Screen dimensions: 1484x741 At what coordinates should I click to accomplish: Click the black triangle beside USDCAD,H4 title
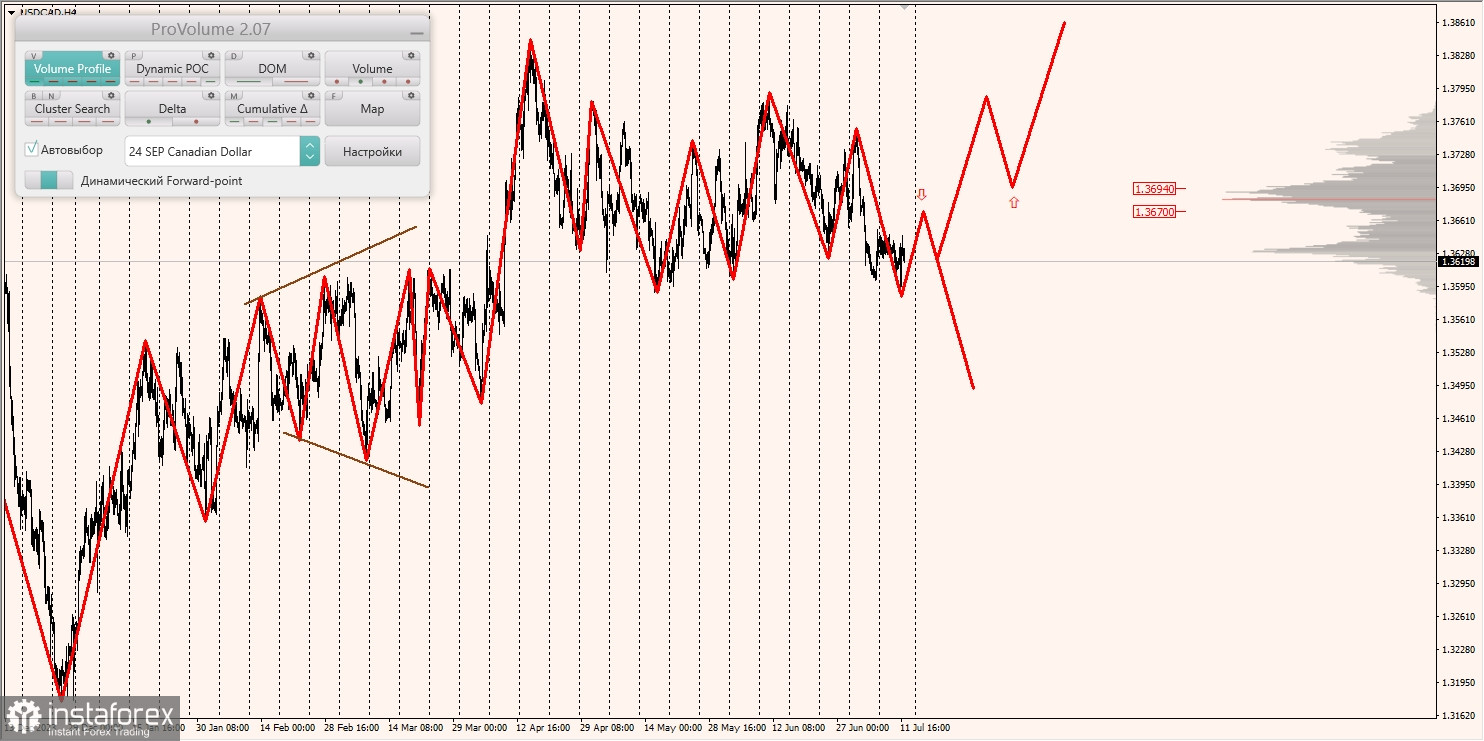(x=11, y=12)
